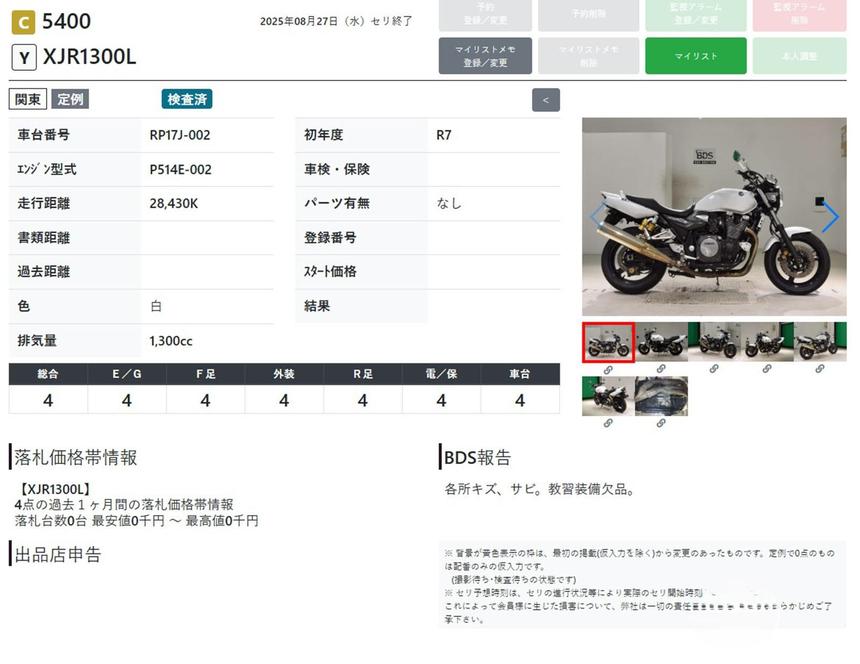Collapse the panel with the '<' button
The height and width of the screenshot is (664, 860).
(545, 100)
